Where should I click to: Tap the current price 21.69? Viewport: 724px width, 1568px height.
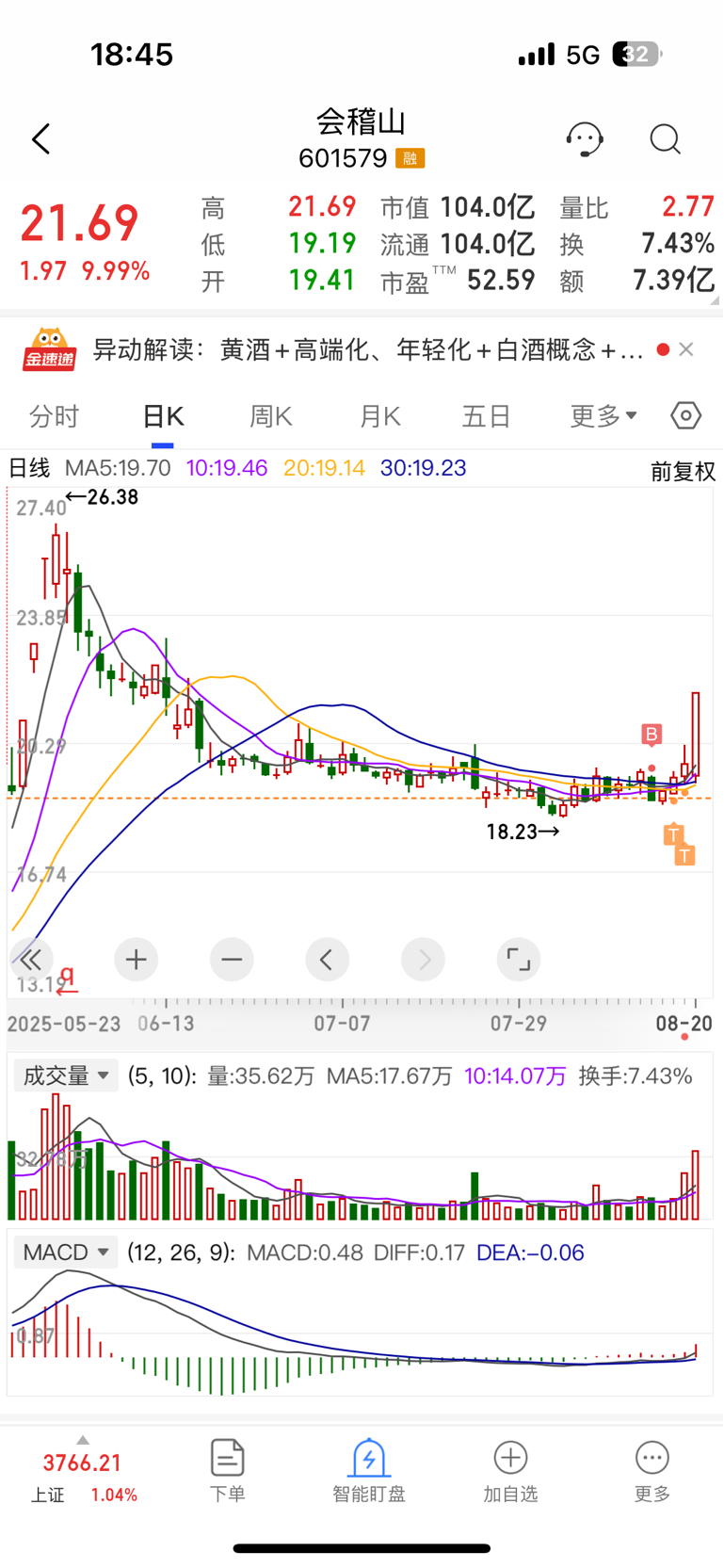[x=80, y=224]
